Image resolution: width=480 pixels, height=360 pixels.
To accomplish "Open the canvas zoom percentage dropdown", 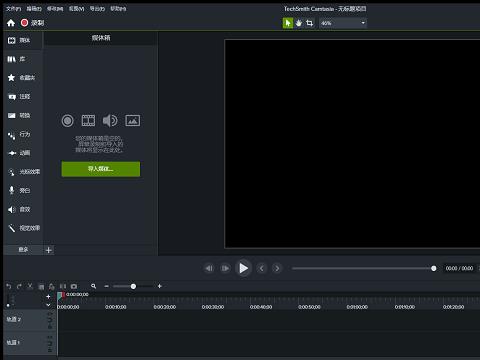I will (343, 23).
